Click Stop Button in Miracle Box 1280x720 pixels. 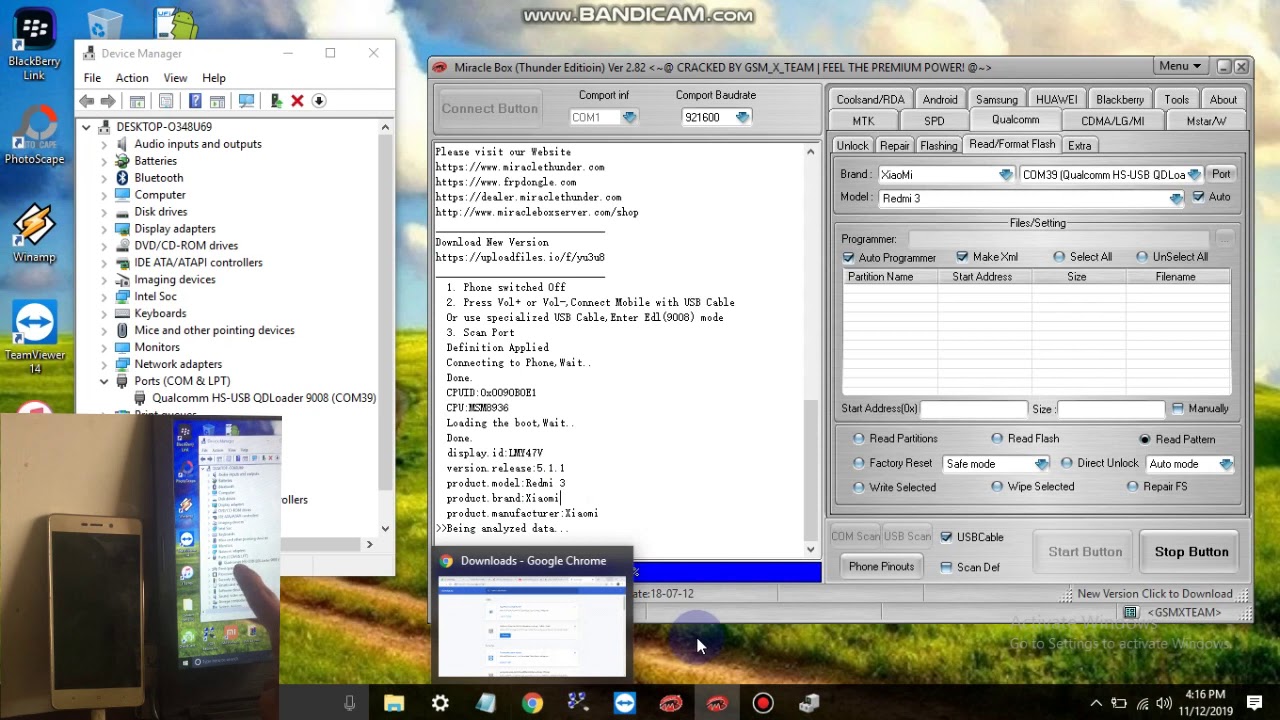pos(1191,552)
